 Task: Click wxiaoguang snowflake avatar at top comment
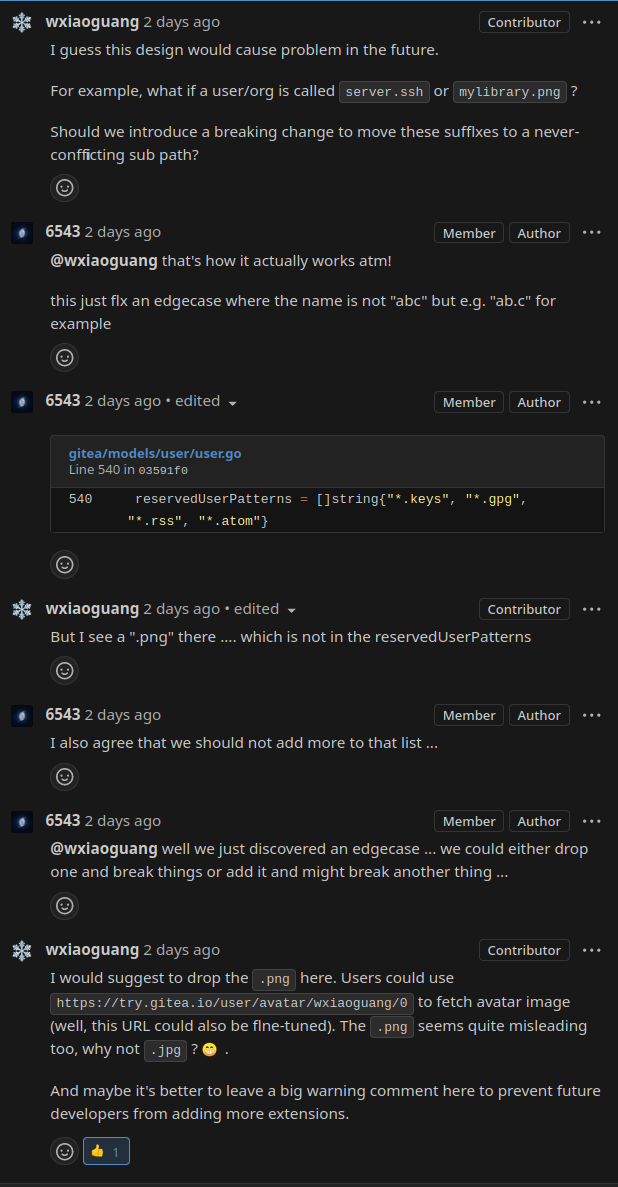22,22
